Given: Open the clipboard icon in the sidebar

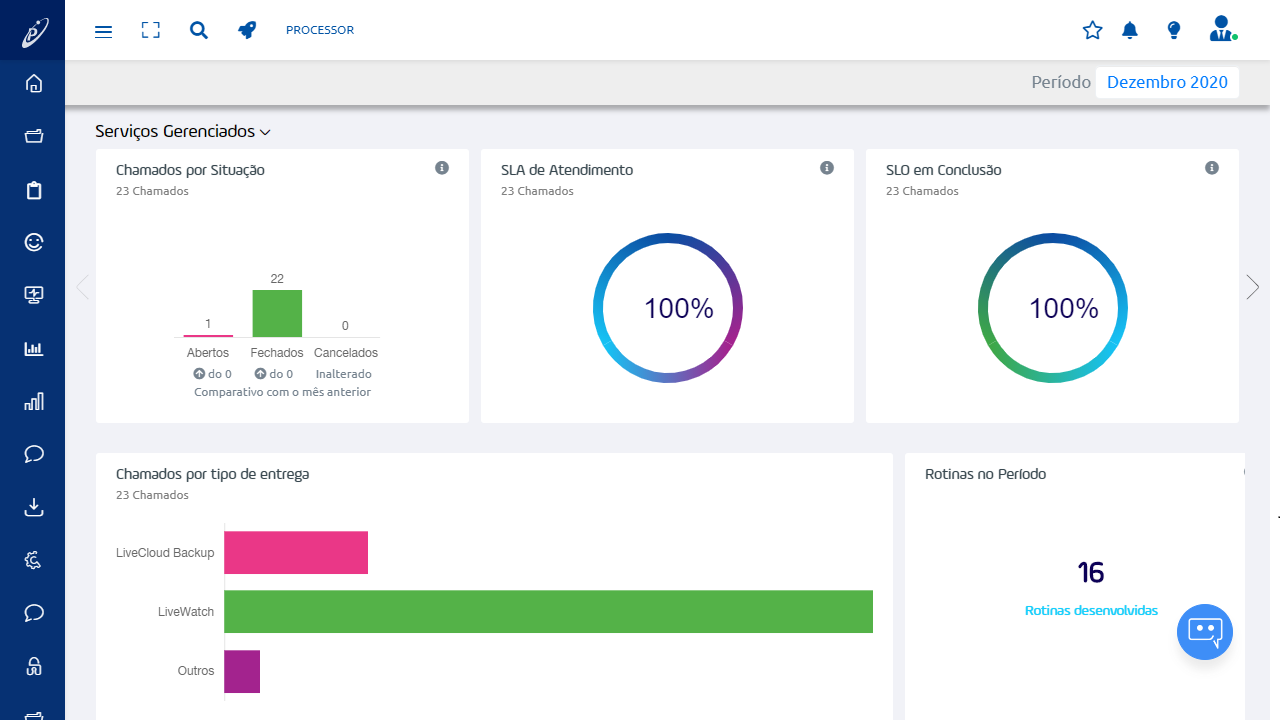Looking at the screenshot, I should coord(34,190).
